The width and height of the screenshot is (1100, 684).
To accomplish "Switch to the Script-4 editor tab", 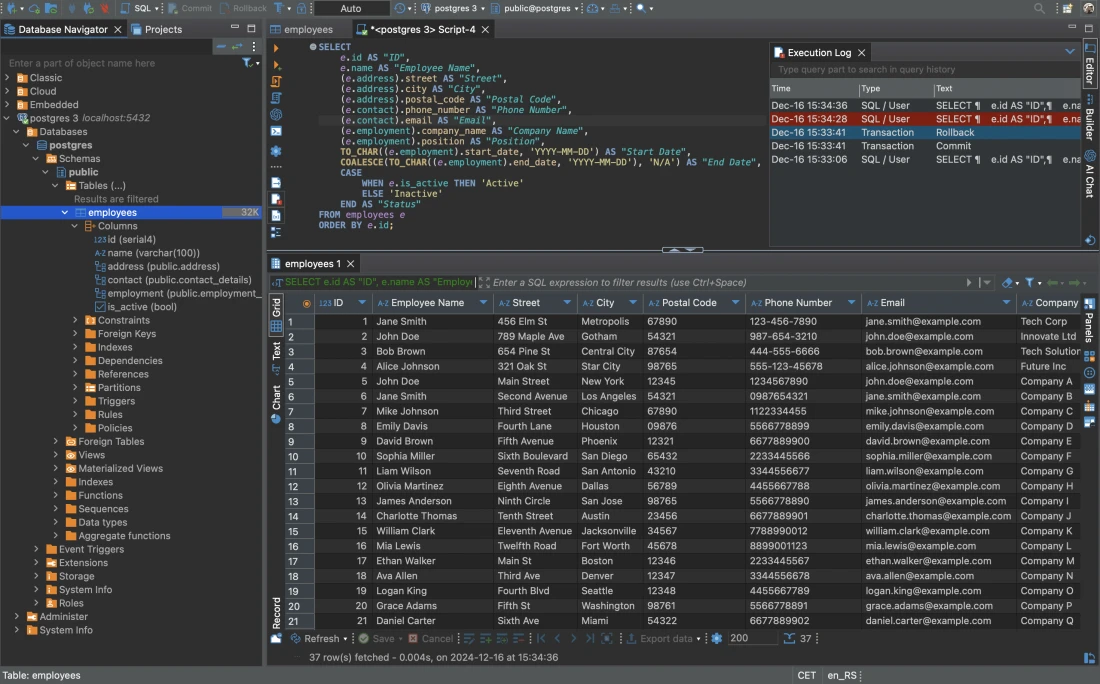I will (x=417, y=29).
